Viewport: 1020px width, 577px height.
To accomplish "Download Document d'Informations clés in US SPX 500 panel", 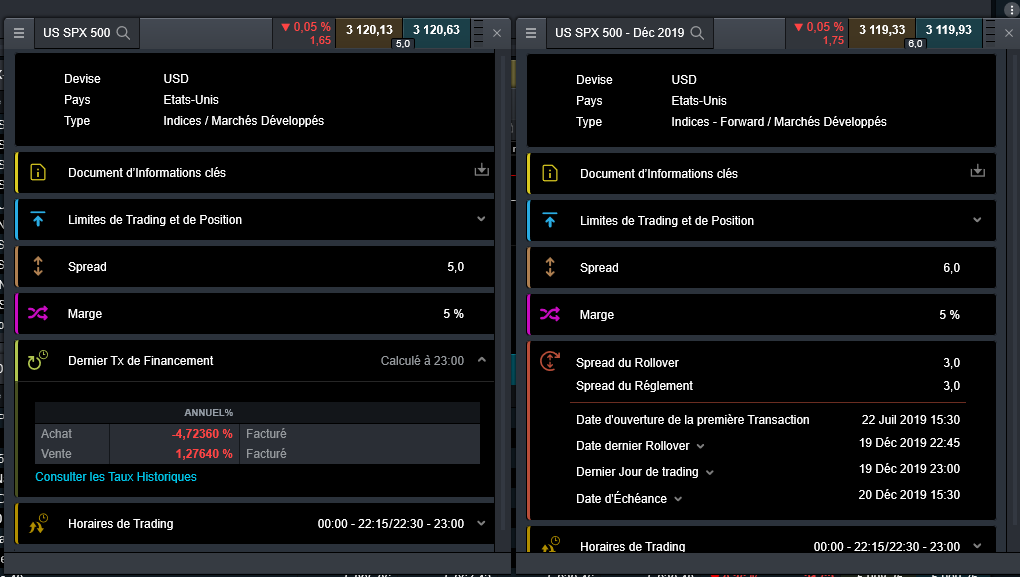I will click(481, 170).
